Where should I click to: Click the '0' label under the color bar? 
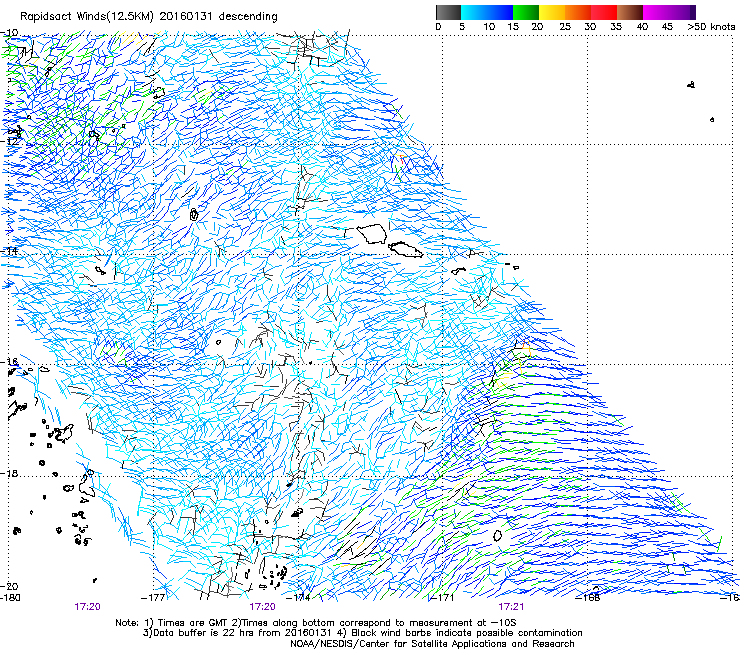pos(438,26)
